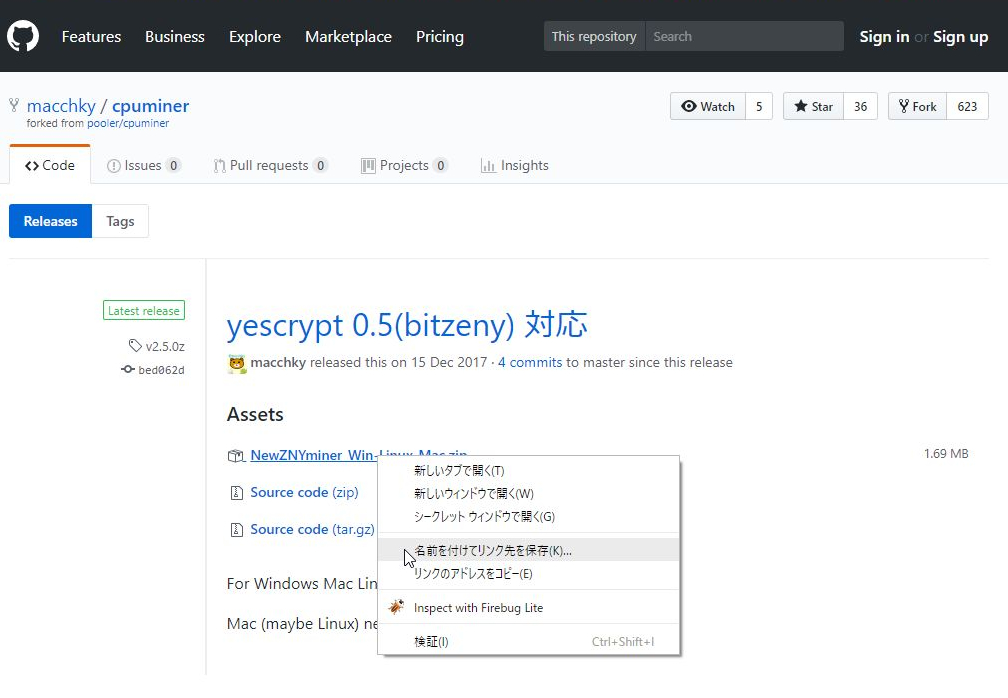Open commit bed062d
The height and width of the screenshot is (698, 1008).
tap(153, 370)
